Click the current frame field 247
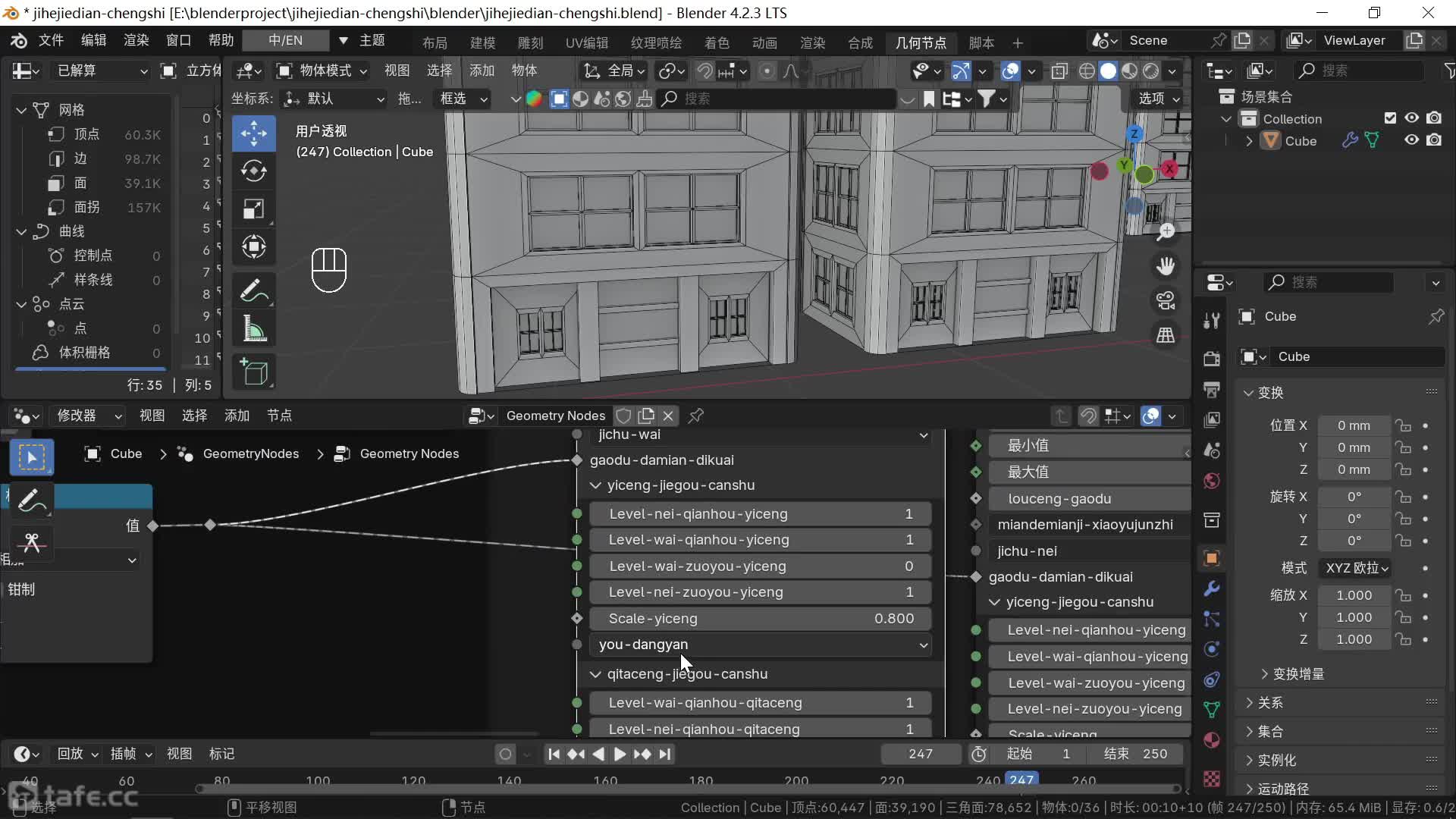Screen dimensions: 1456x819 point(920,754)
